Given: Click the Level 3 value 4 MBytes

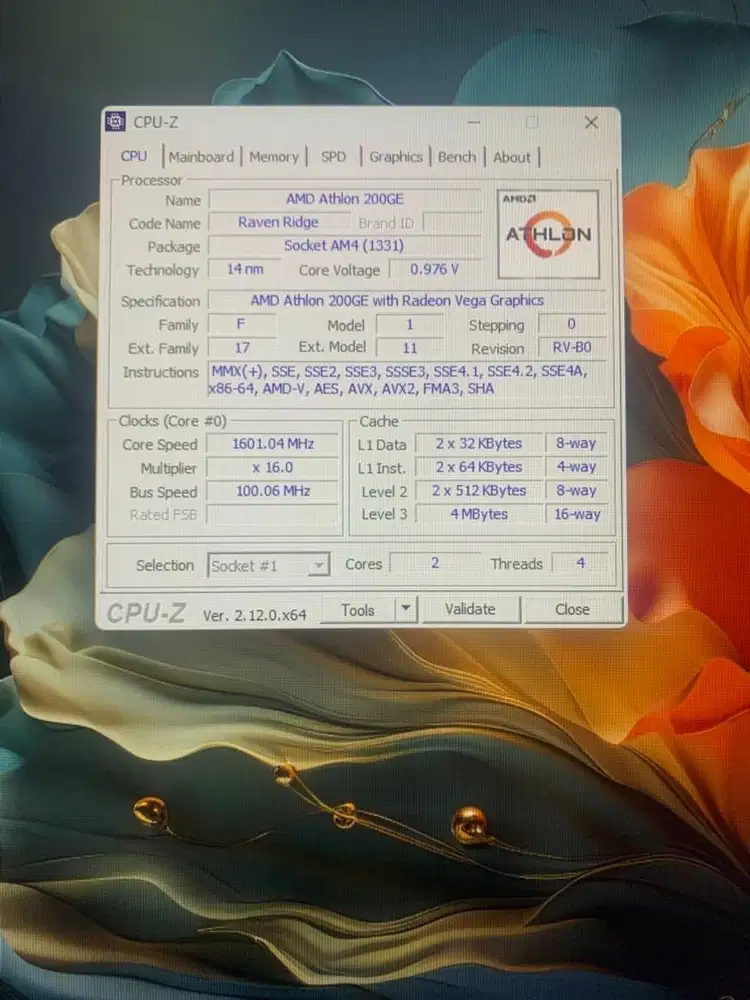Looking at the screenshot, I should (478, 514).
